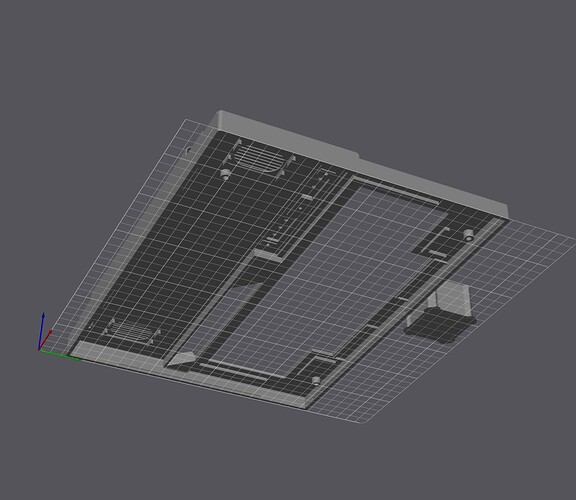Select the dark rounded bracket part
576x500 pixels.
440,325
